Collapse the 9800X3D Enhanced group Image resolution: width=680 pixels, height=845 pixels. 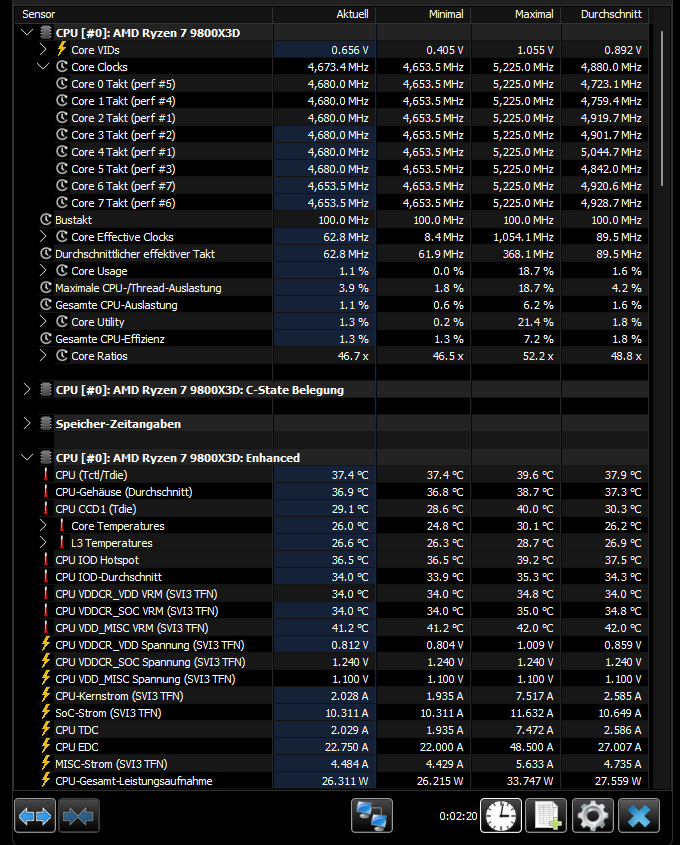pos(27,457)
